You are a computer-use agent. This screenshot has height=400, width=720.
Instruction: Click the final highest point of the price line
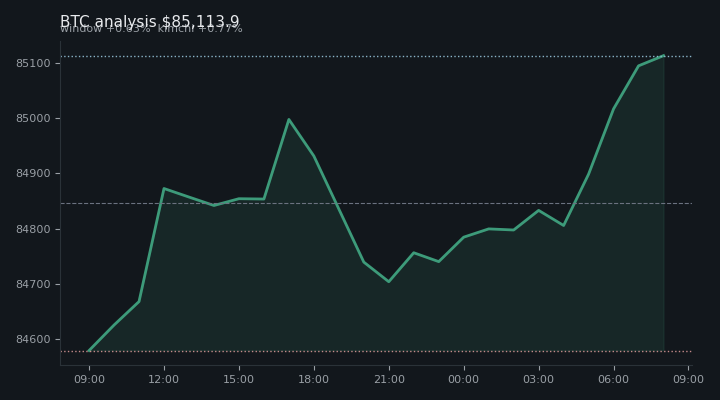point(664,56)
